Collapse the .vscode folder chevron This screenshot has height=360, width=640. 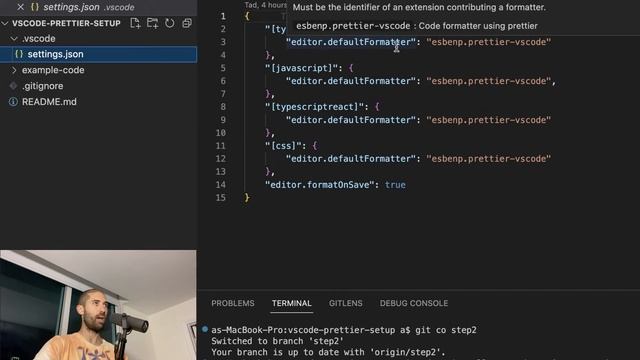click(14, 39)
